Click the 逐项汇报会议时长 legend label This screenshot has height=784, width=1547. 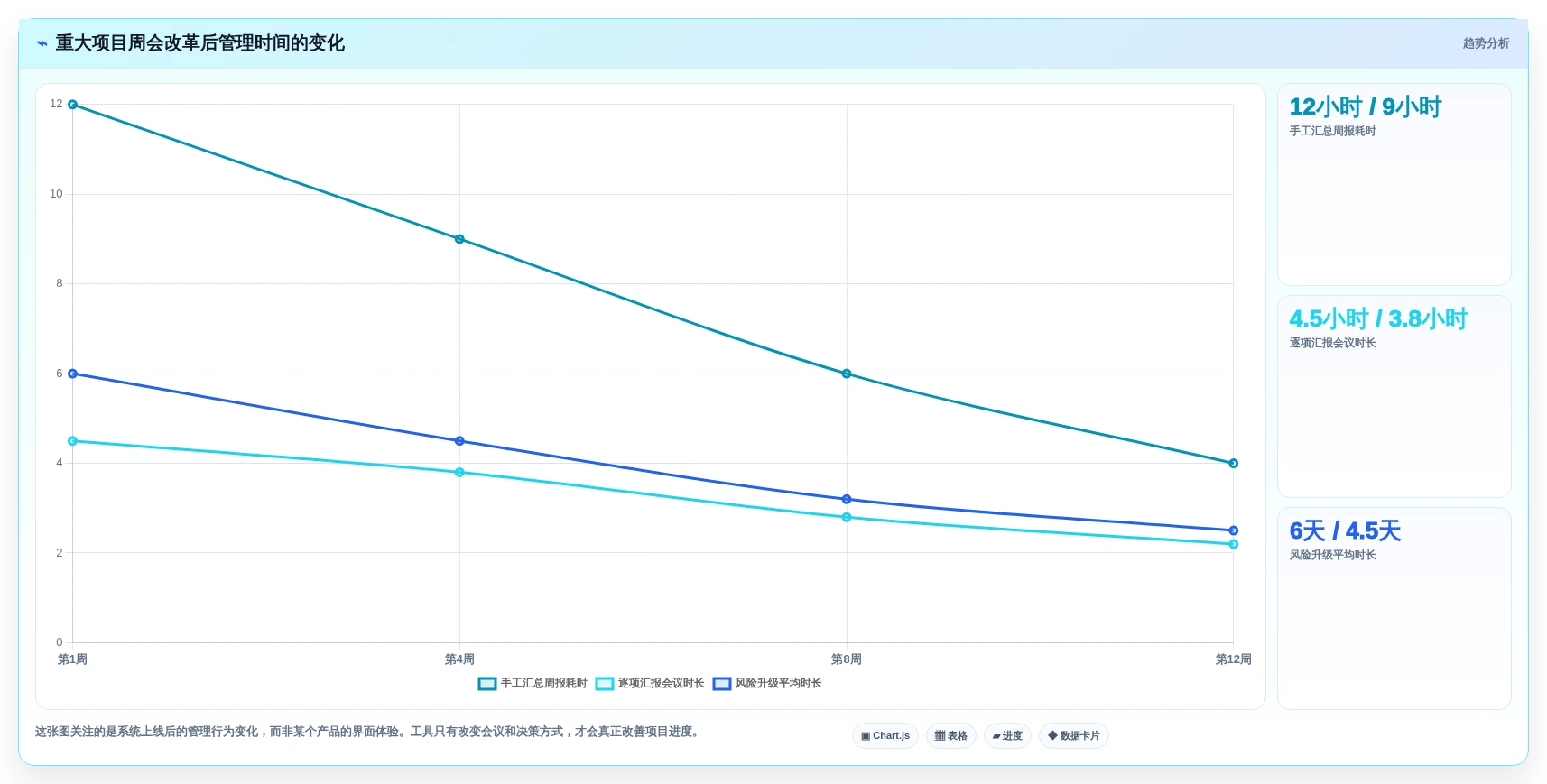point(662,683)
